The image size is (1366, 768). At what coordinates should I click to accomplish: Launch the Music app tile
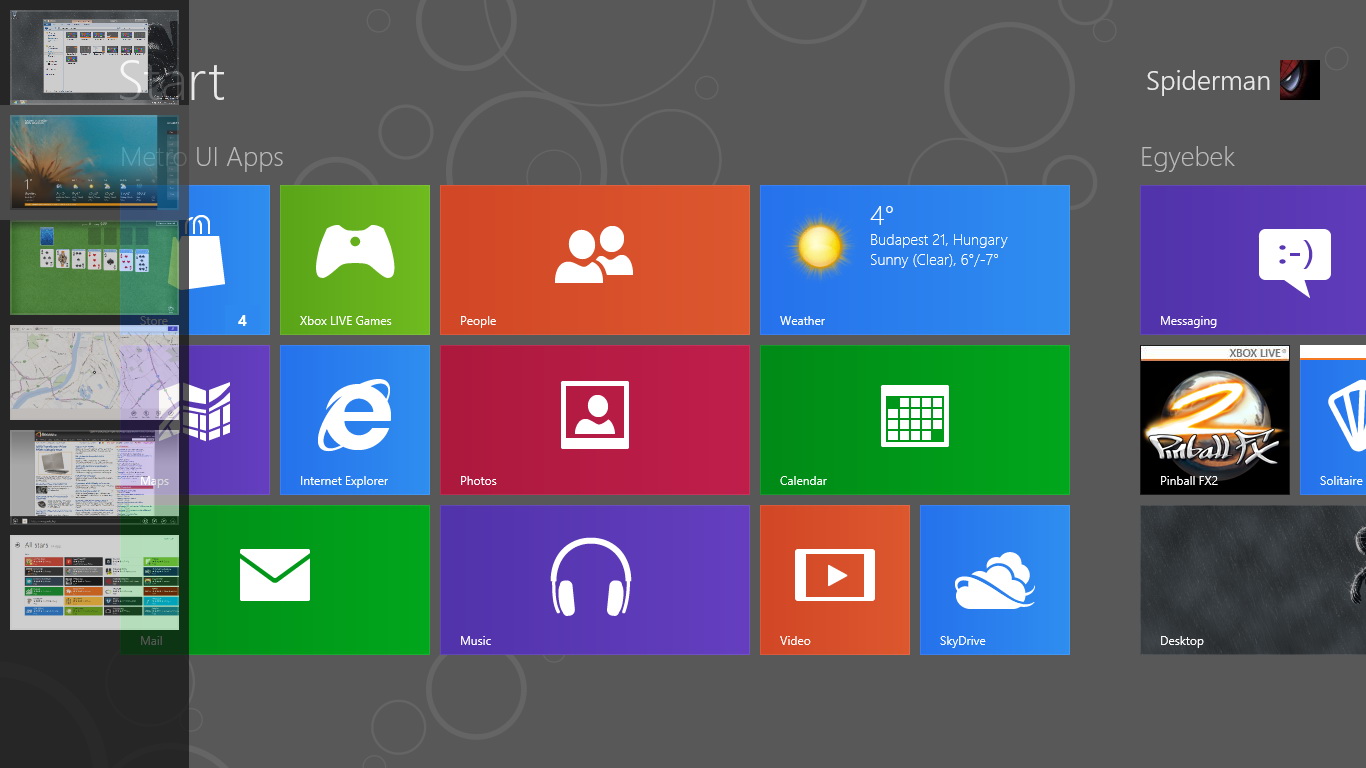[595, 580]
